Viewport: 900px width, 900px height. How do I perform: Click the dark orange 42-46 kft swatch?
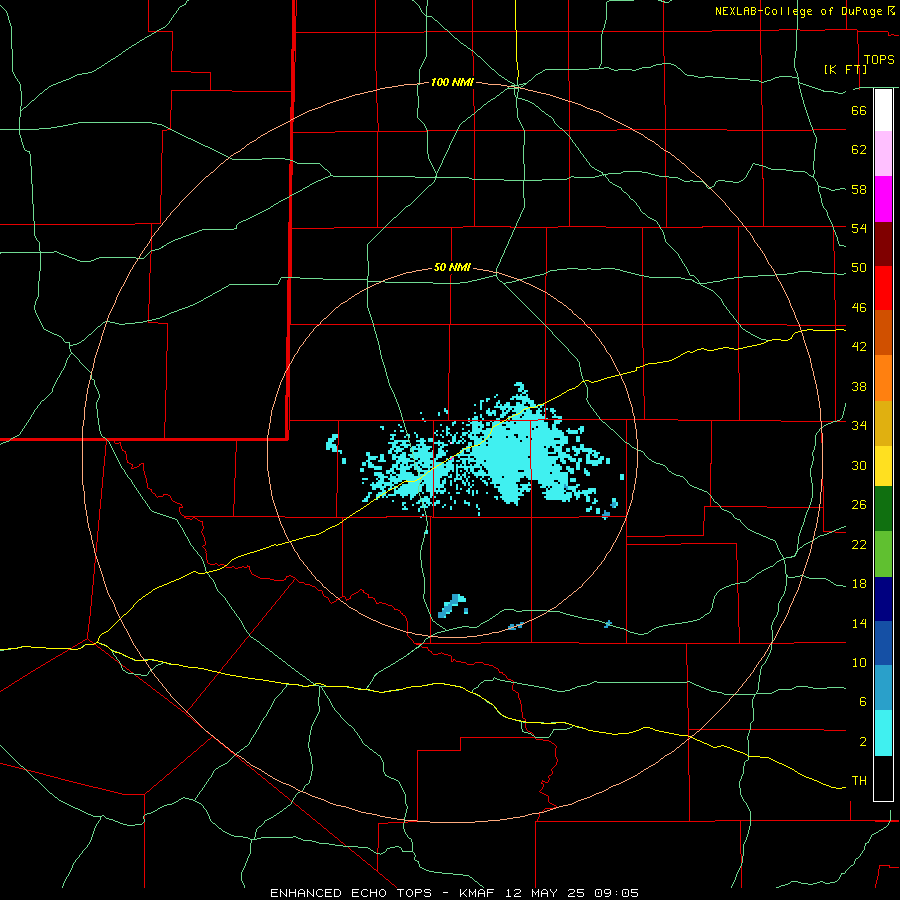[883, 333]
